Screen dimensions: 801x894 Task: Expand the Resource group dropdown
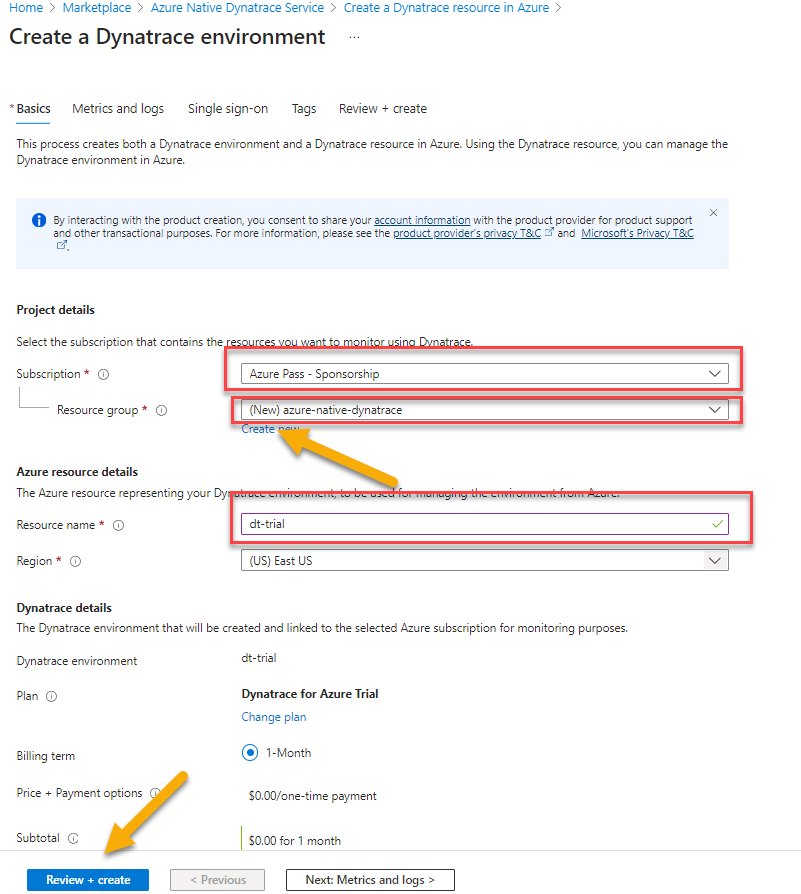tap(484, 410)
